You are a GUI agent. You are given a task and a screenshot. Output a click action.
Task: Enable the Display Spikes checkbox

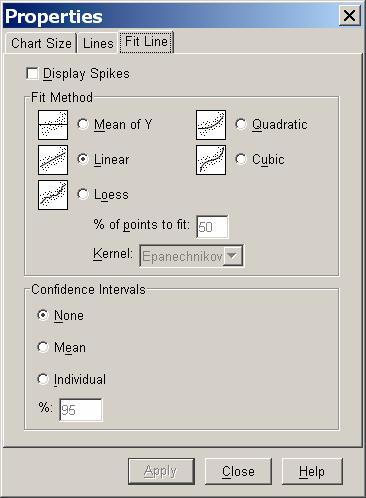[x=32, y=74]
